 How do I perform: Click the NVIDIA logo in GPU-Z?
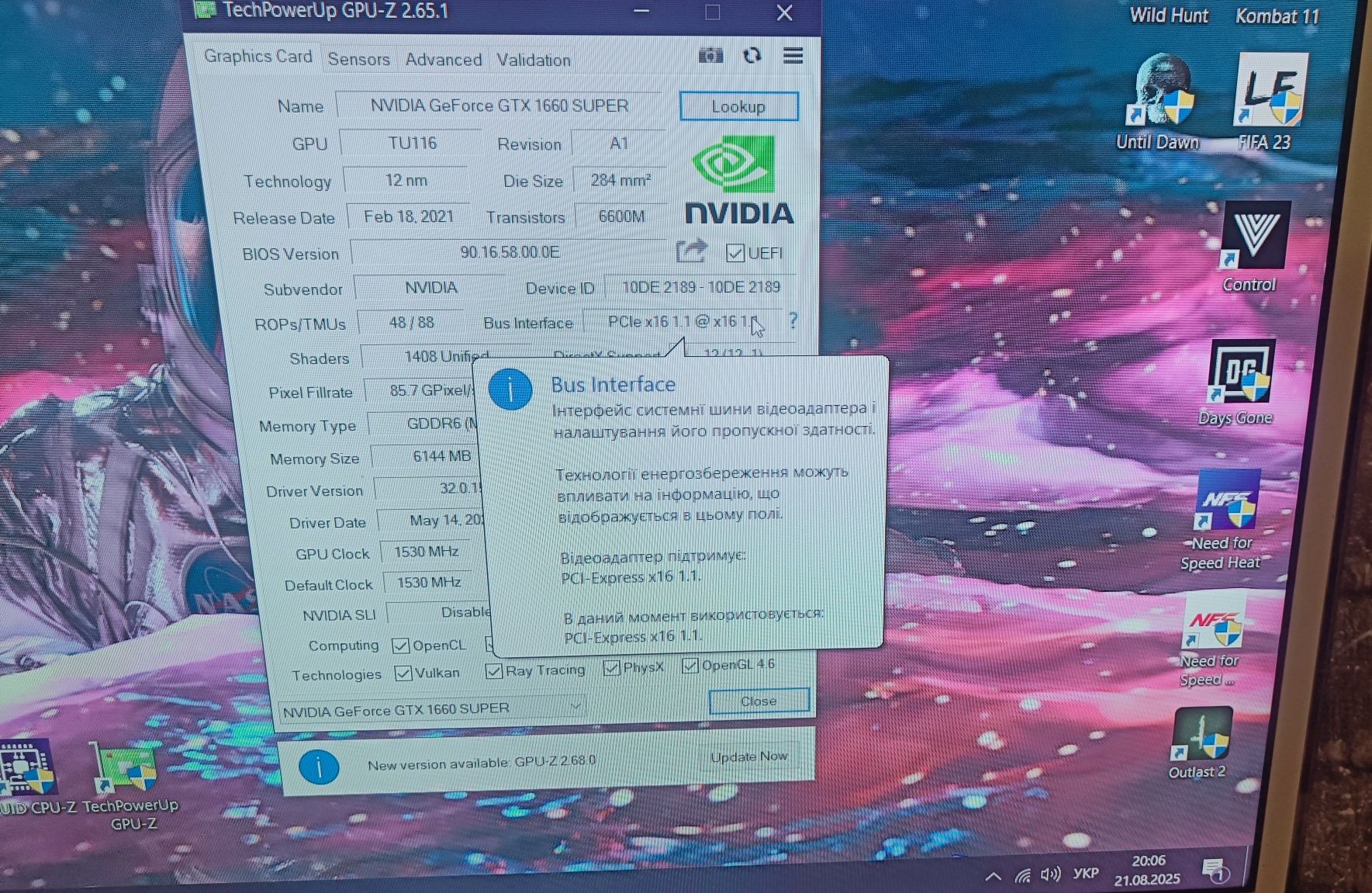738,181
